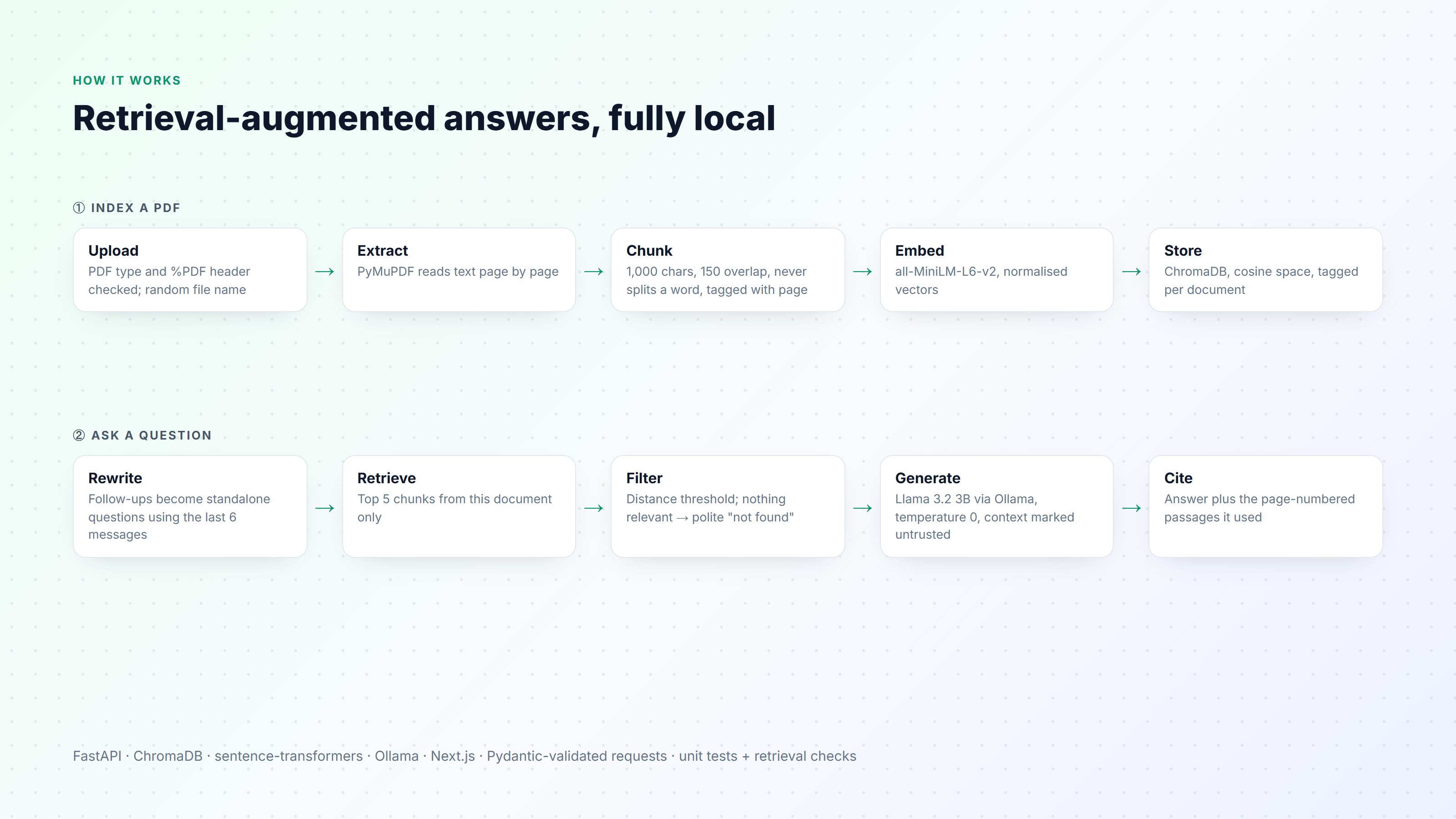Click 'PyMuPDF reads text page by page' text
The image size is (1456, 819).
click(458, 271)
